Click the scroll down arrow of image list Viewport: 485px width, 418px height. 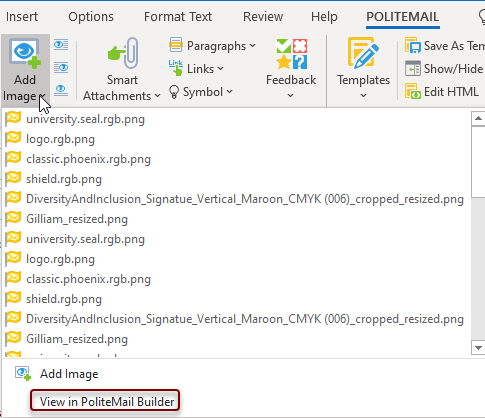pos(478,348)
